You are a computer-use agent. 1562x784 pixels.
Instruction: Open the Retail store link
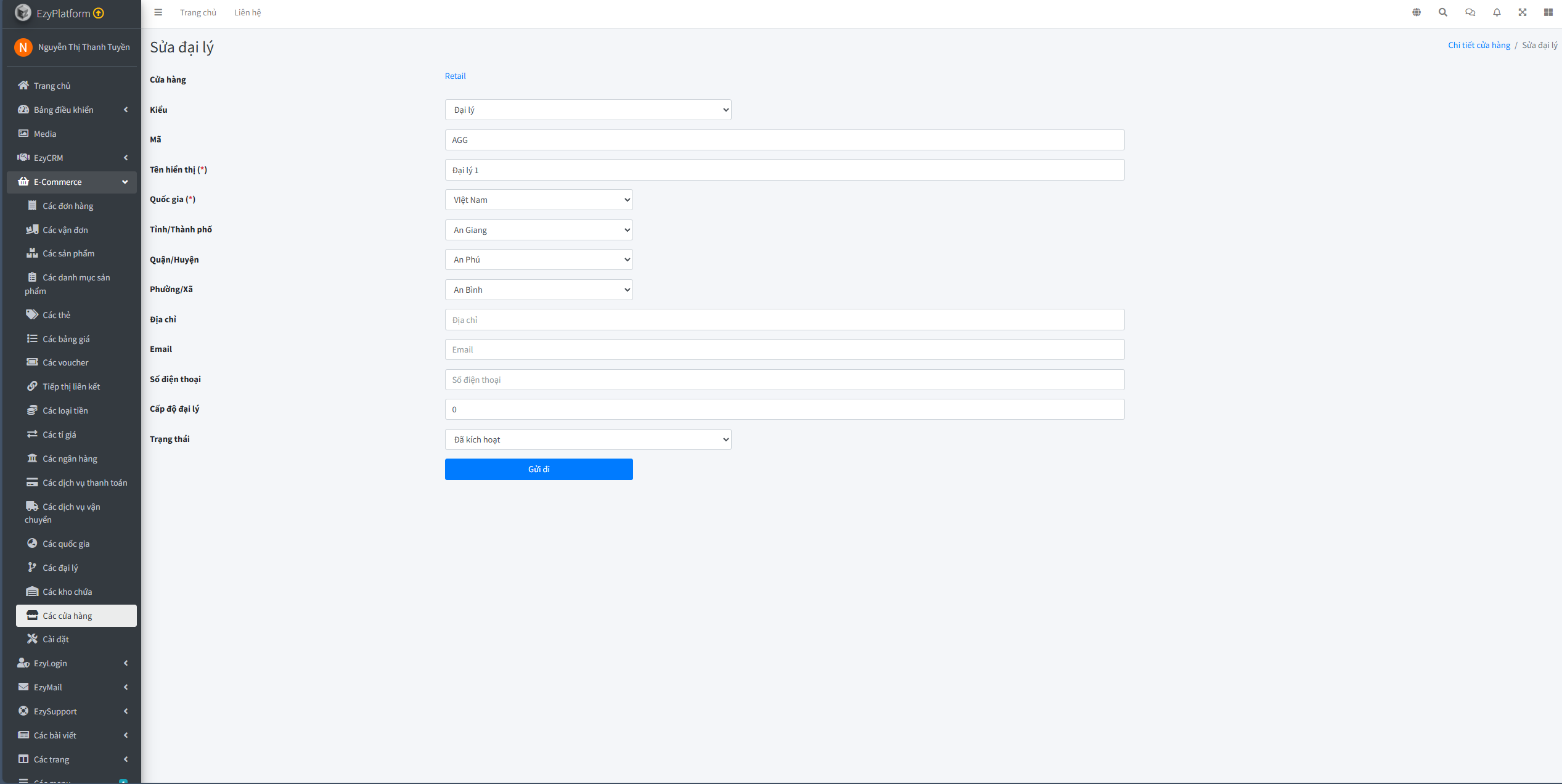pyautogui.click(x=455, y=76)
